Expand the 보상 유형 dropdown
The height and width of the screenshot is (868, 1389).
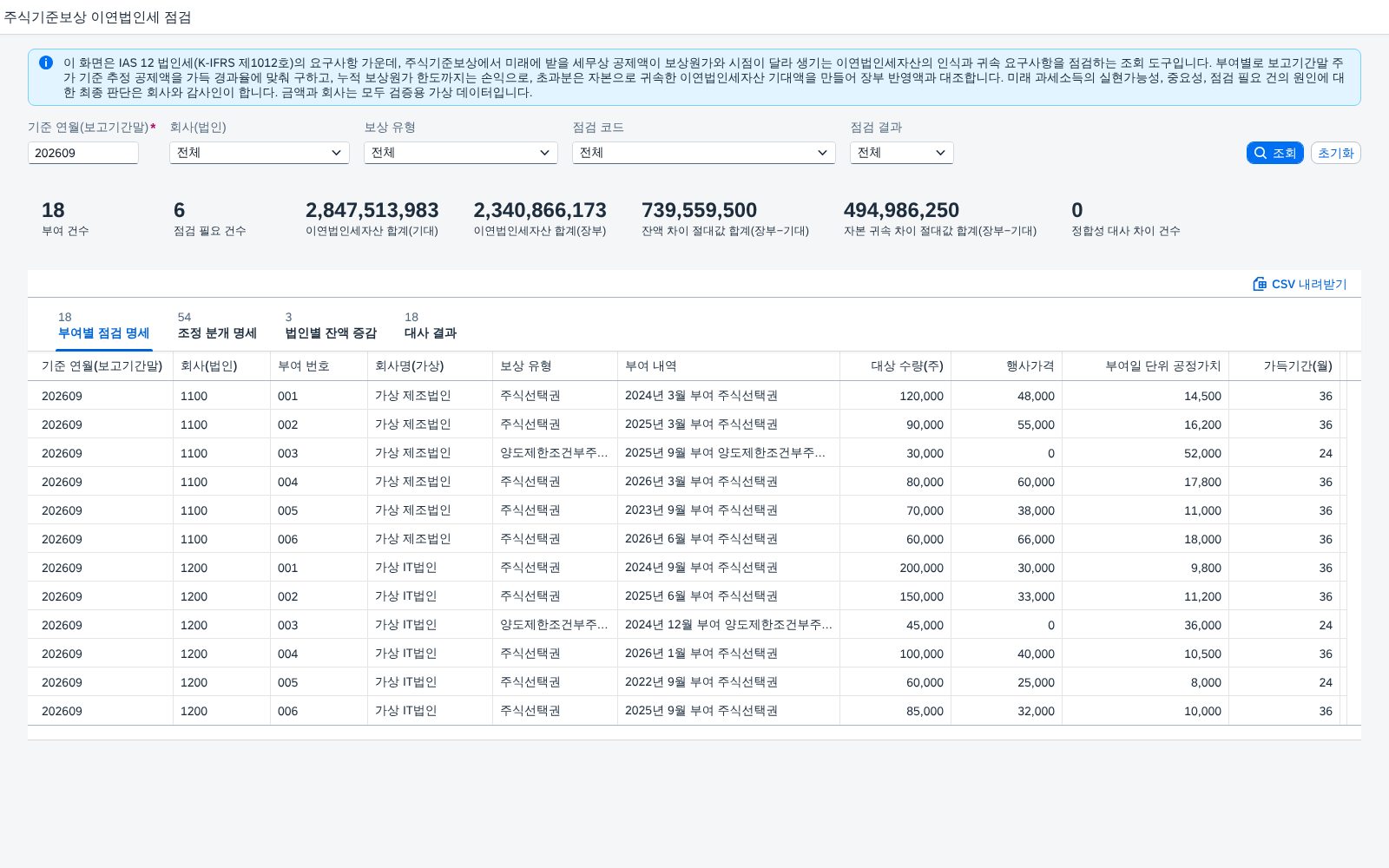coord(460,153)
